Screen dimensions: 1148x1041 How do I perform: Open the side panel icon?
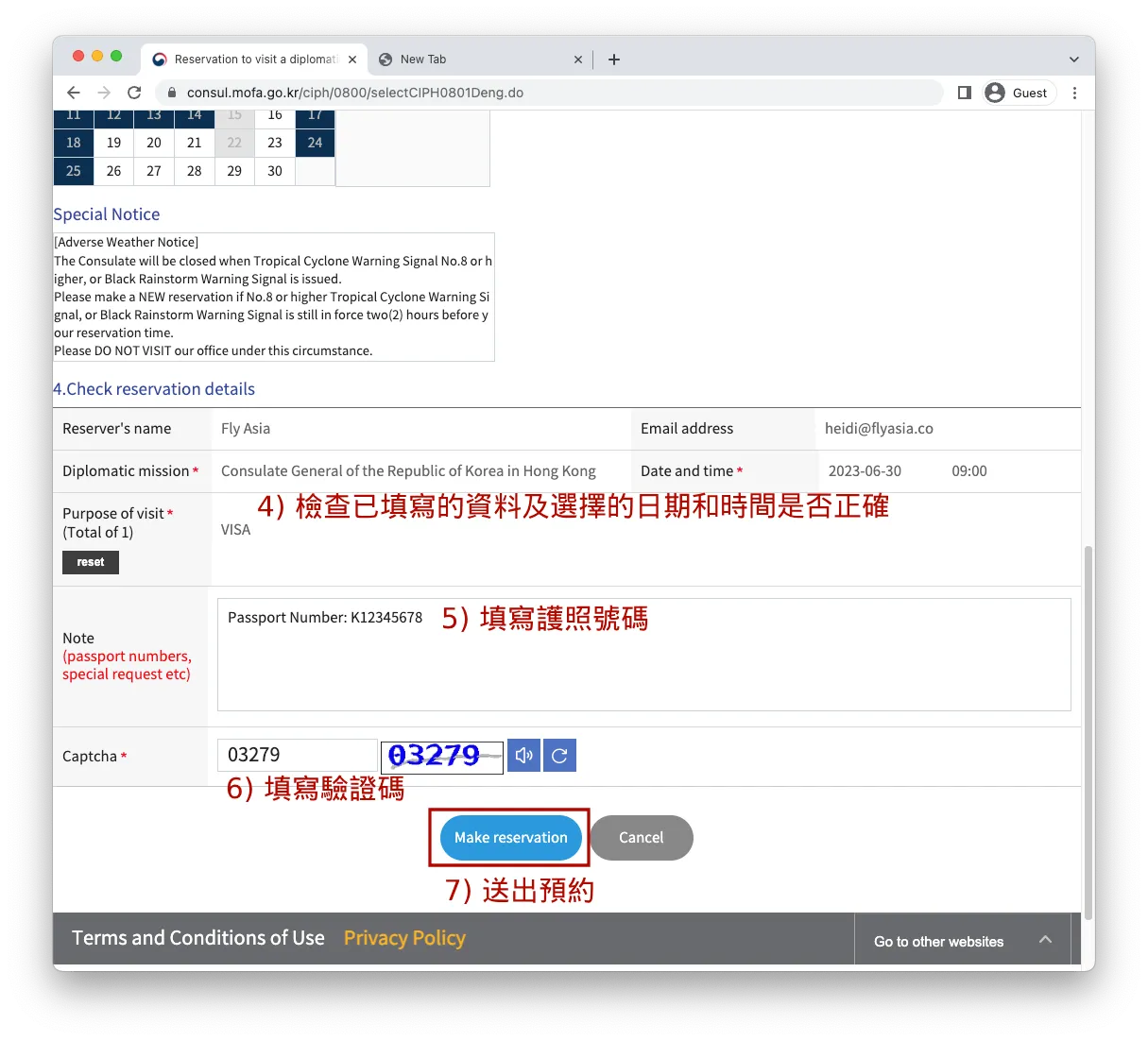[x=965, y=93]
